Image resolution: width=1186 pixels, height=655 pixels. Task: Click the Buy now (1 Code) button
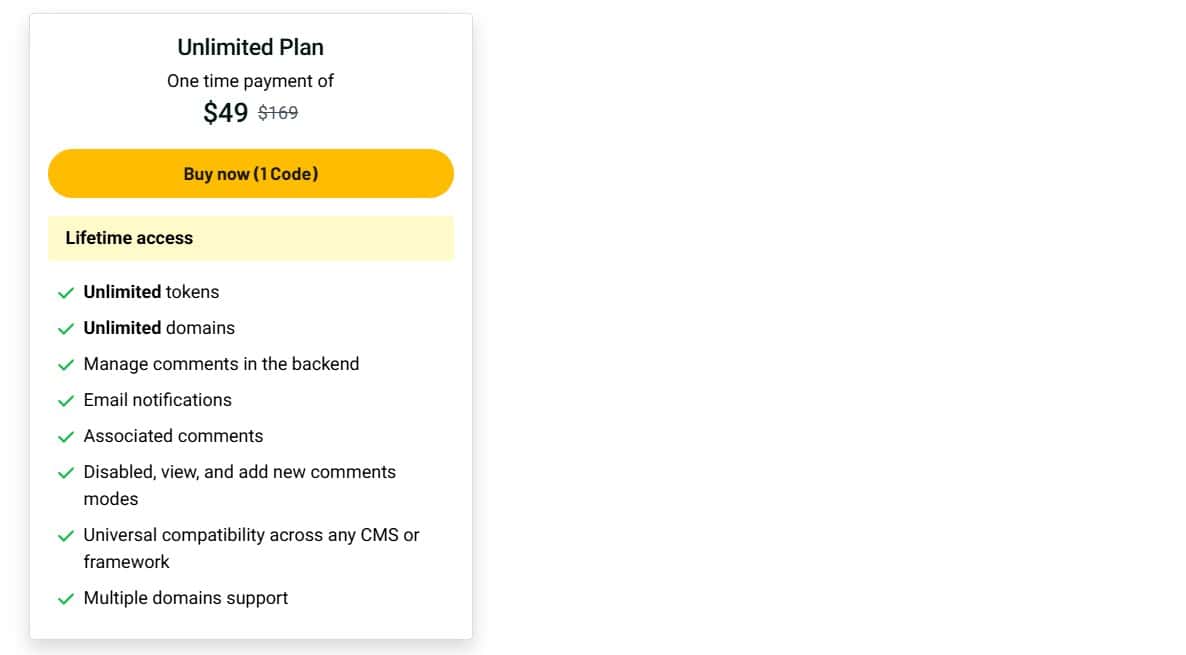(x=250, y=173)
